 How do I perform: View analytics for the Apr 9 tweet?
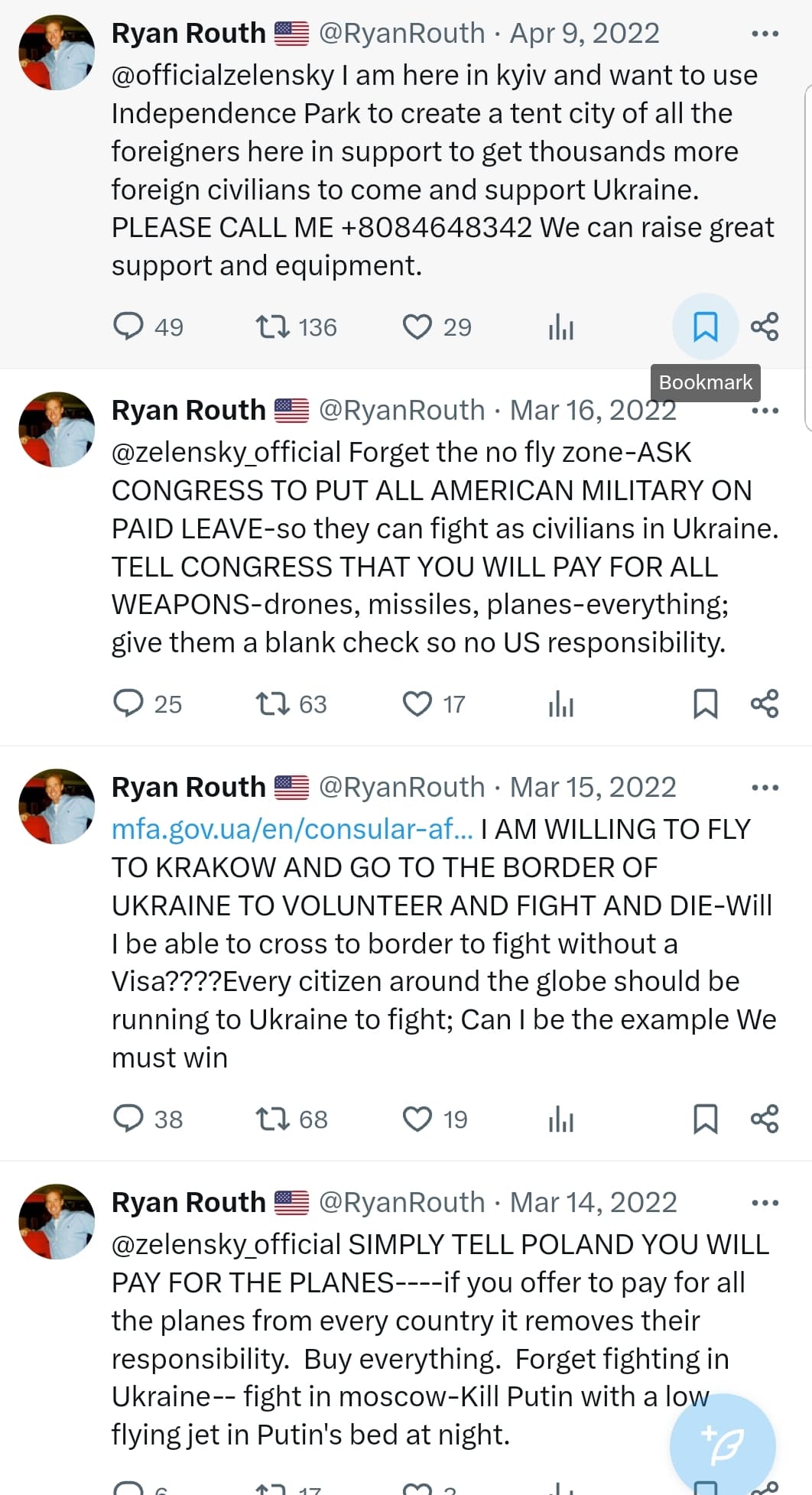click(560, 327)
